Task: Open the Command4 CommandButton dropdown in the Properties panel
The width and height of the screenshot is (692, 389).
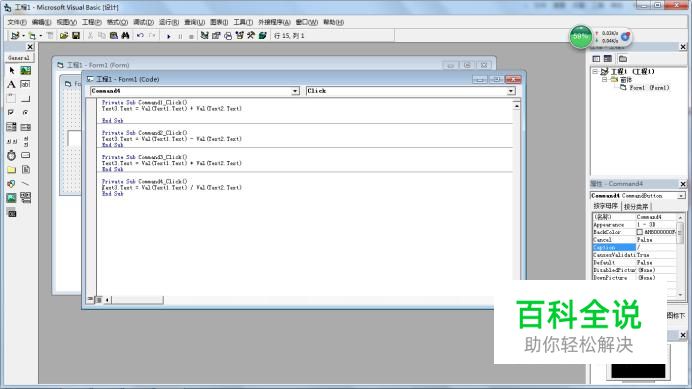Action: click(681, 196)
